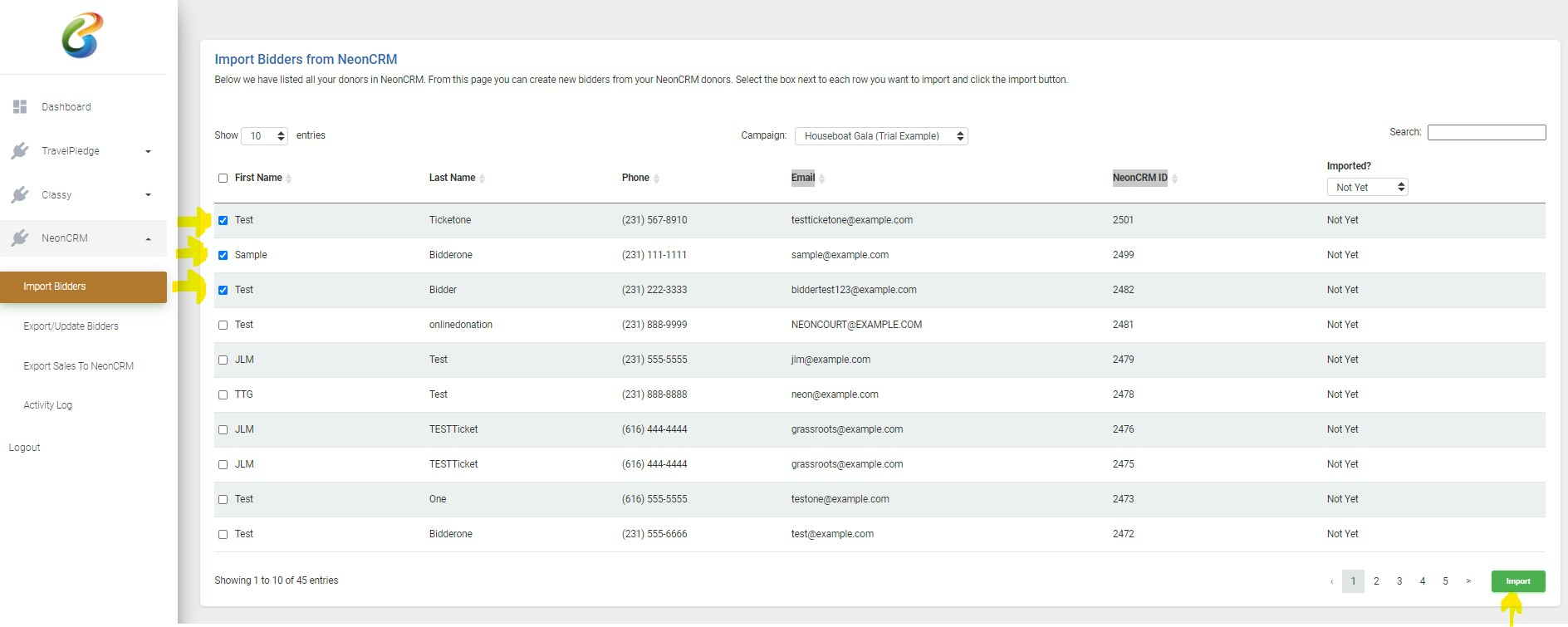This screenshot has height=627, width=1568.
Task: Click last name onlinedonation
Action: 461,325
